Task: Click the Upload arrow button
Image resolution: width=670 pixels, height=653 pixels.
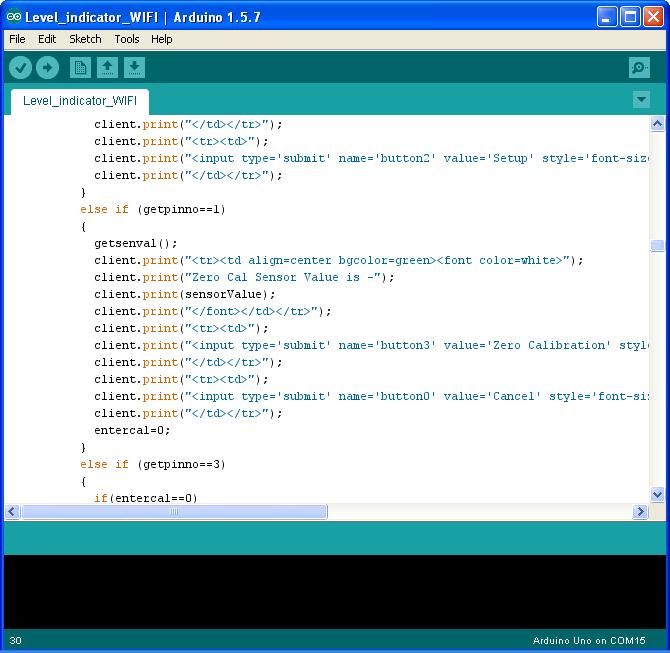Action: click(47, 68)
